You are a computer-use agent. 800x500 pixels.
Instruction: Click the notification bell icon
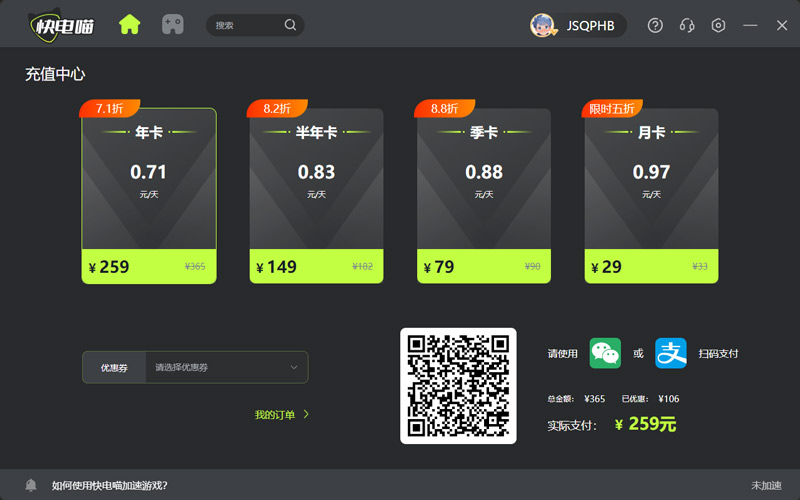point(31,485)
